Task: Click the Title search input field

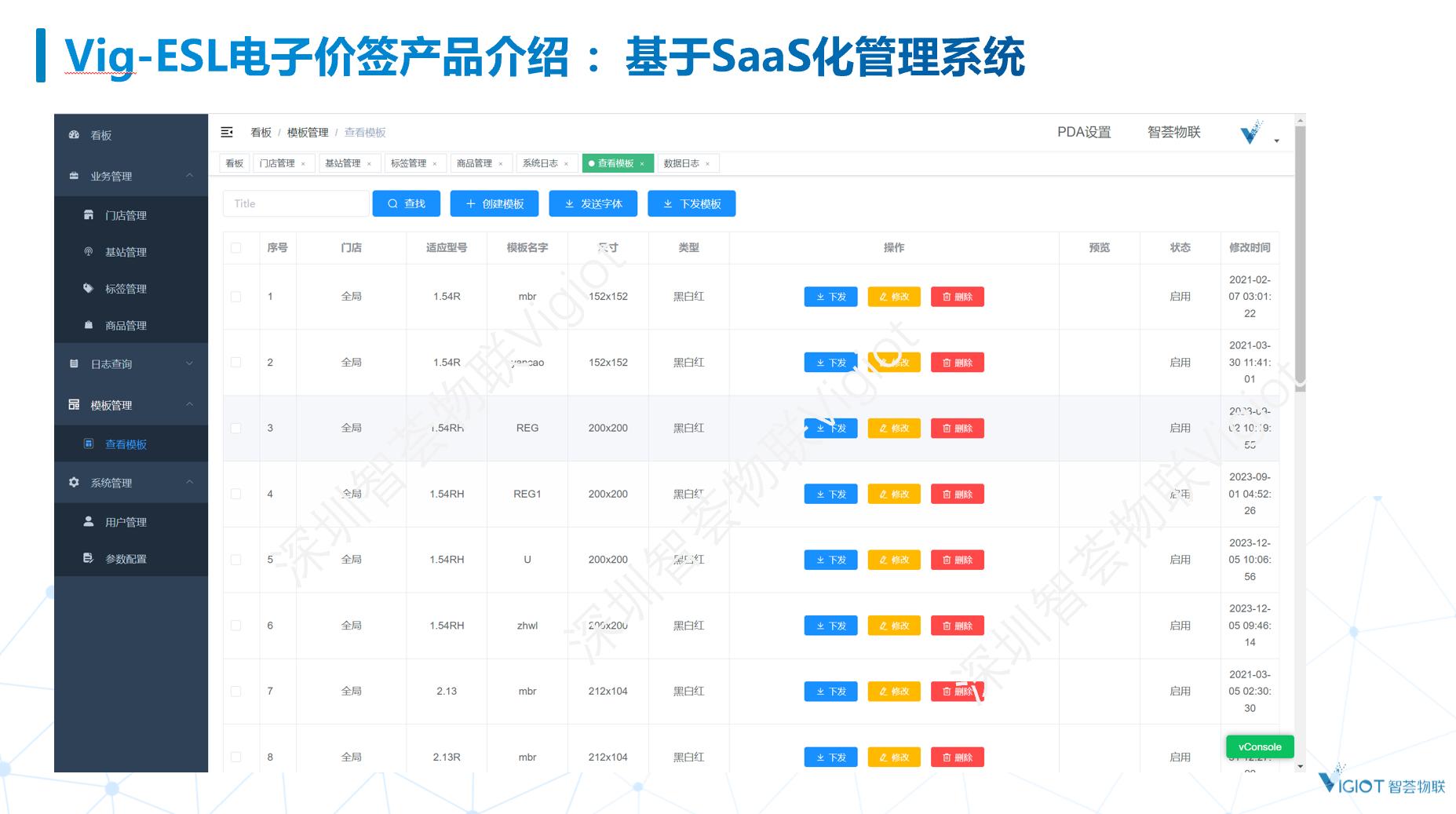Action: pos(296,204)
